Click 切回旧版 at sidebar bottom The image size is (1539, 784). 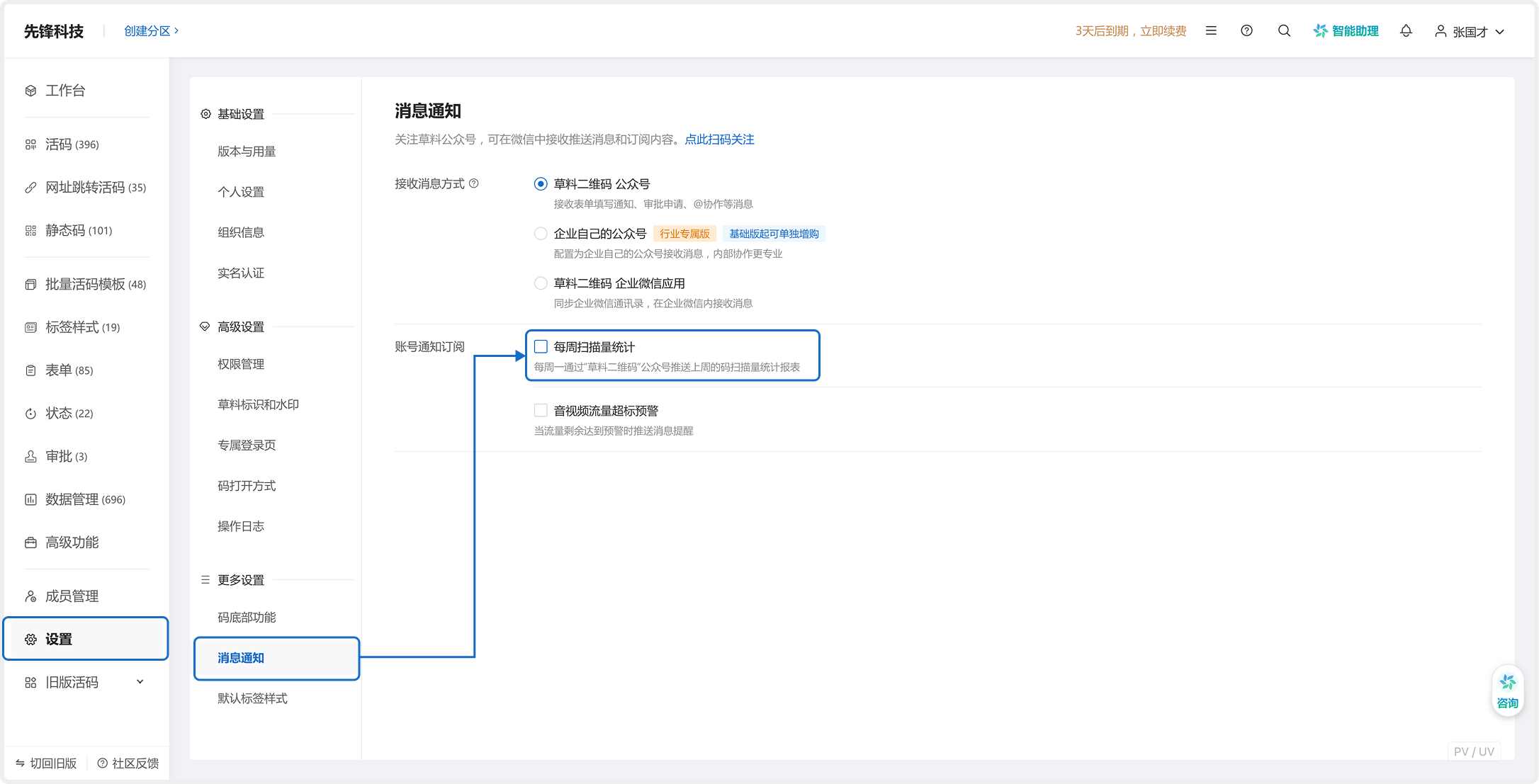46,763
